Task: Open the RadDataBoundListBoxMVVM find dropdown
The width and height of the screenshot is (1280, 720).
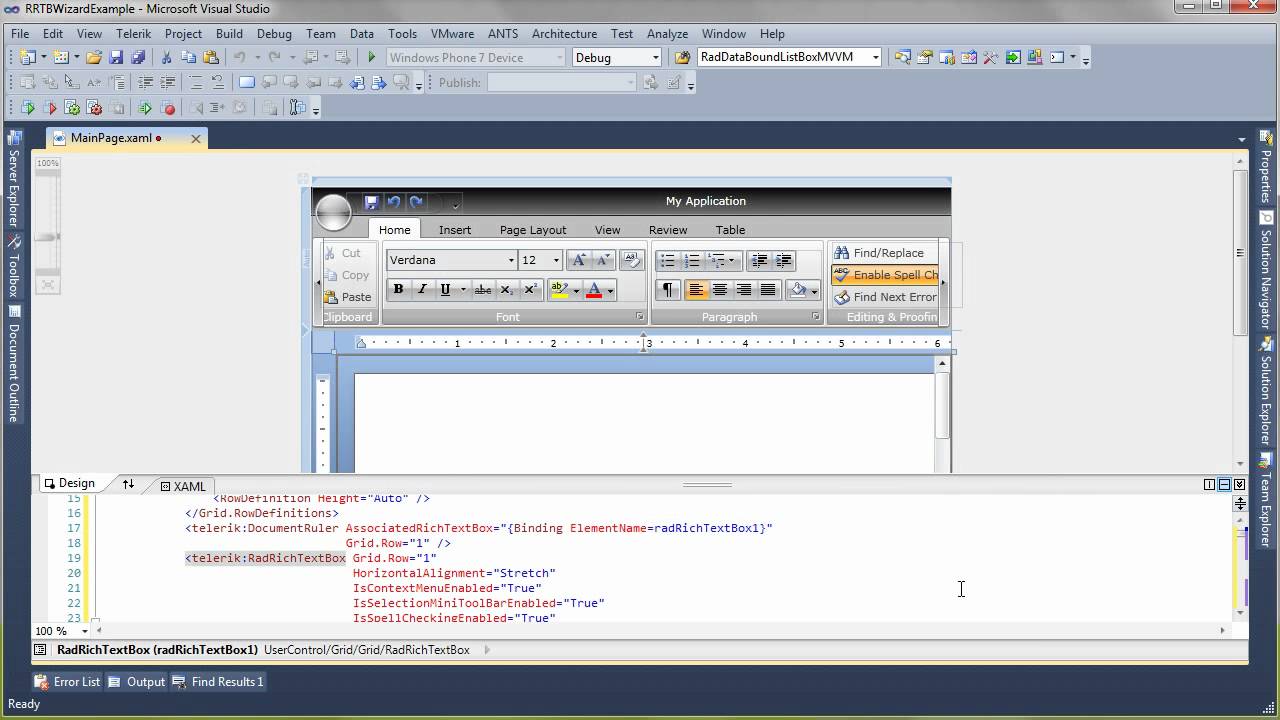Action: [x=875, y=57]
